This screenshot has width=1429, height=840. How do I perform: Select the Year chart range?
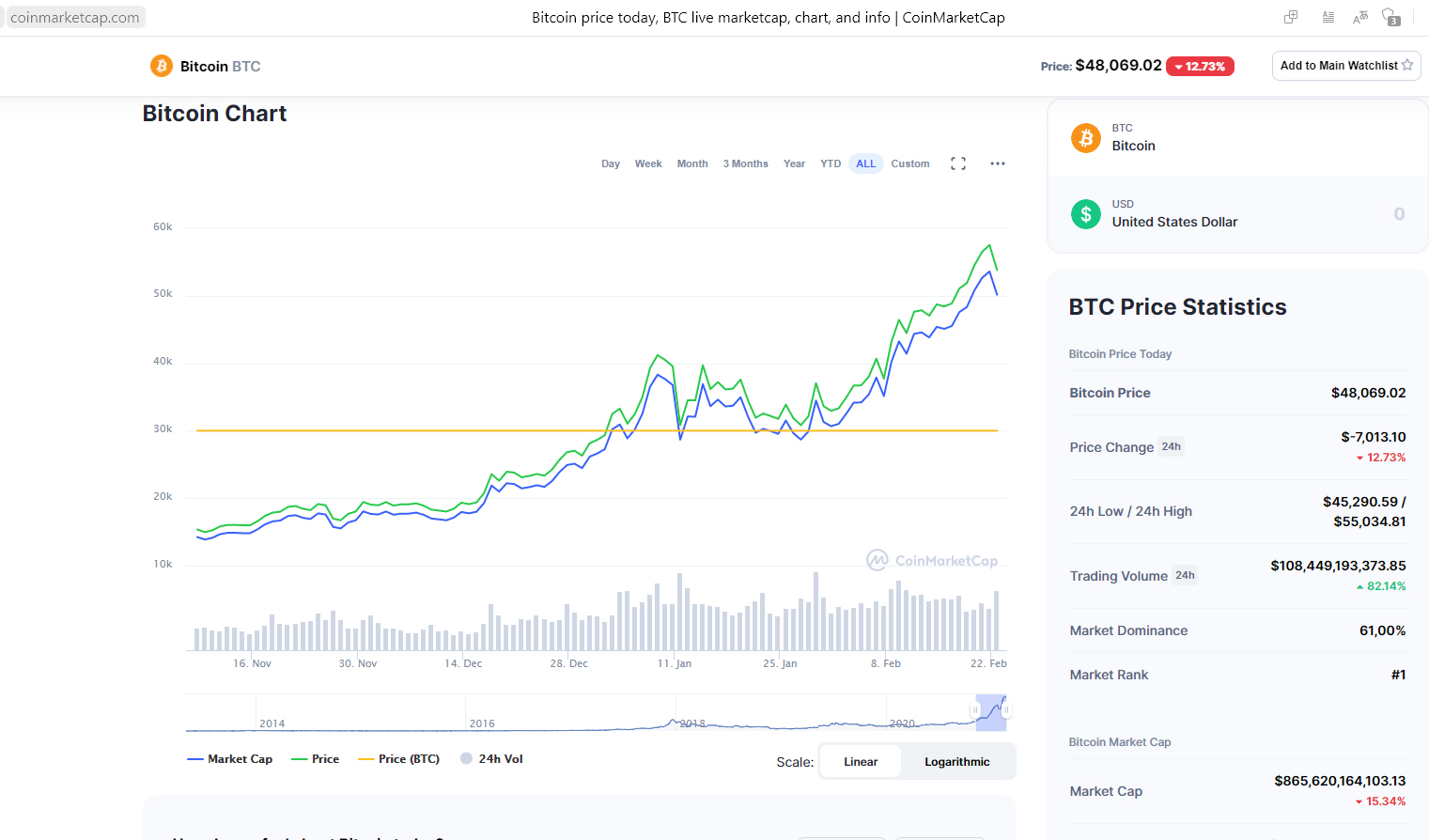click(795, 163)
